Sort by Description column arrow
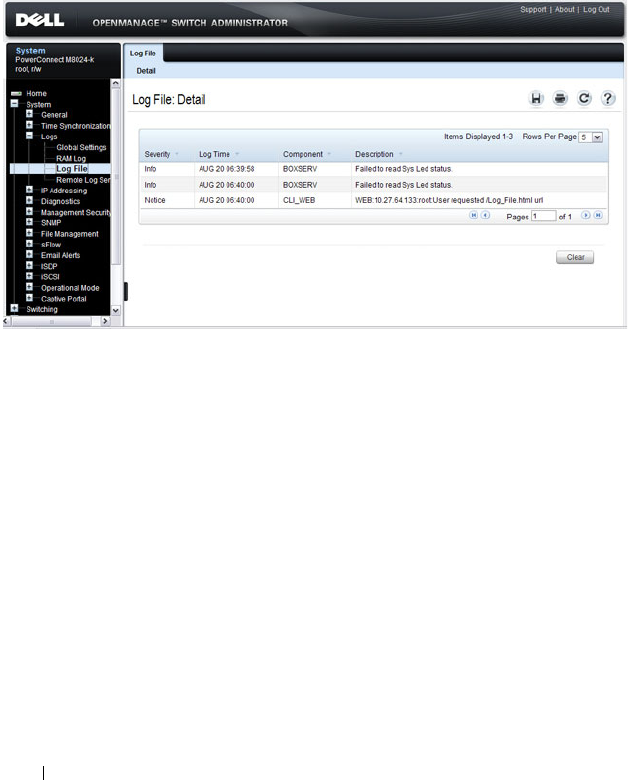Viewport: 641px width, 780px height. tap(400, 154)
